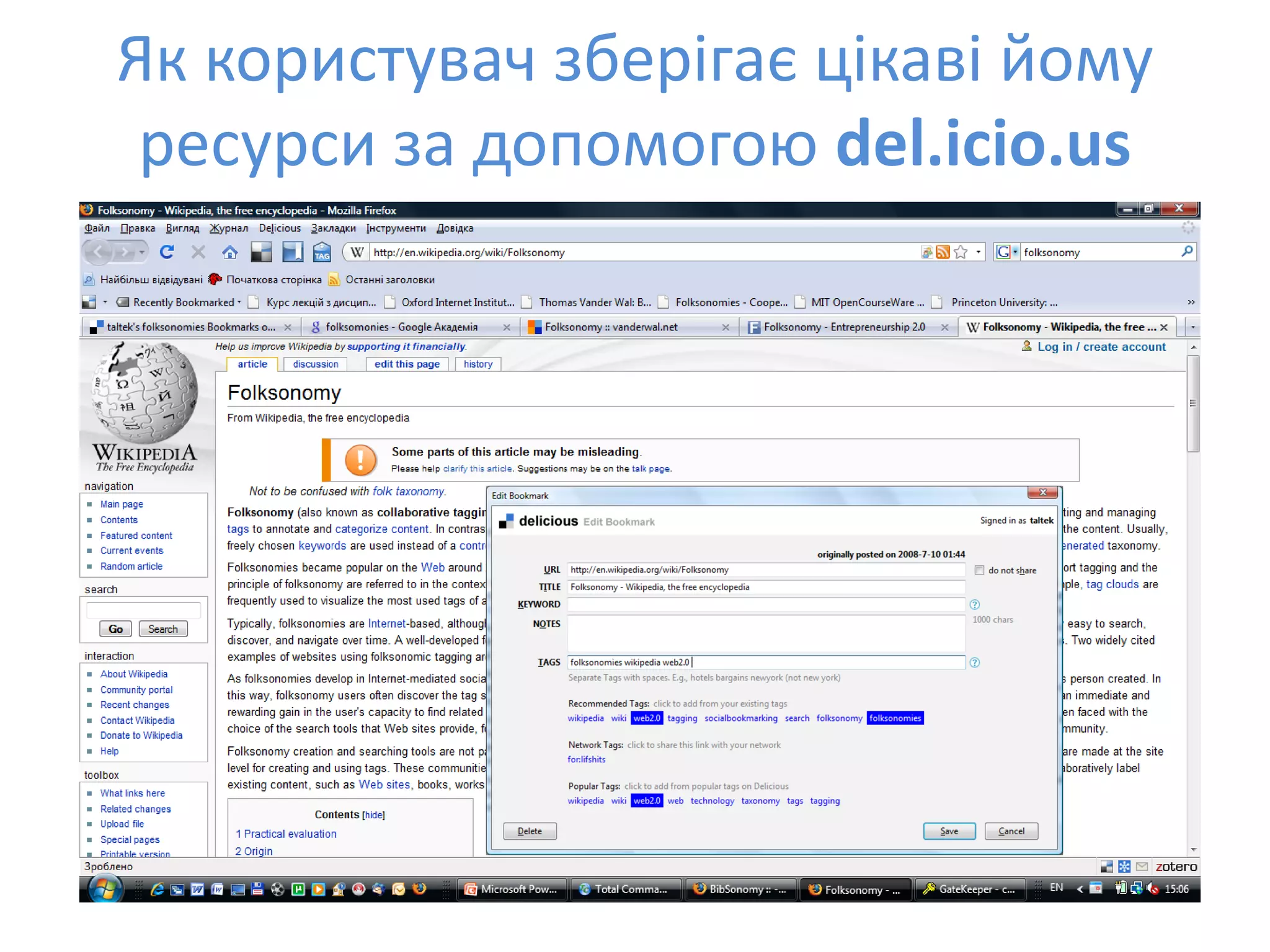
Task: Launch Internet Explorer from quick launch
Action: [x=158, y=889]
